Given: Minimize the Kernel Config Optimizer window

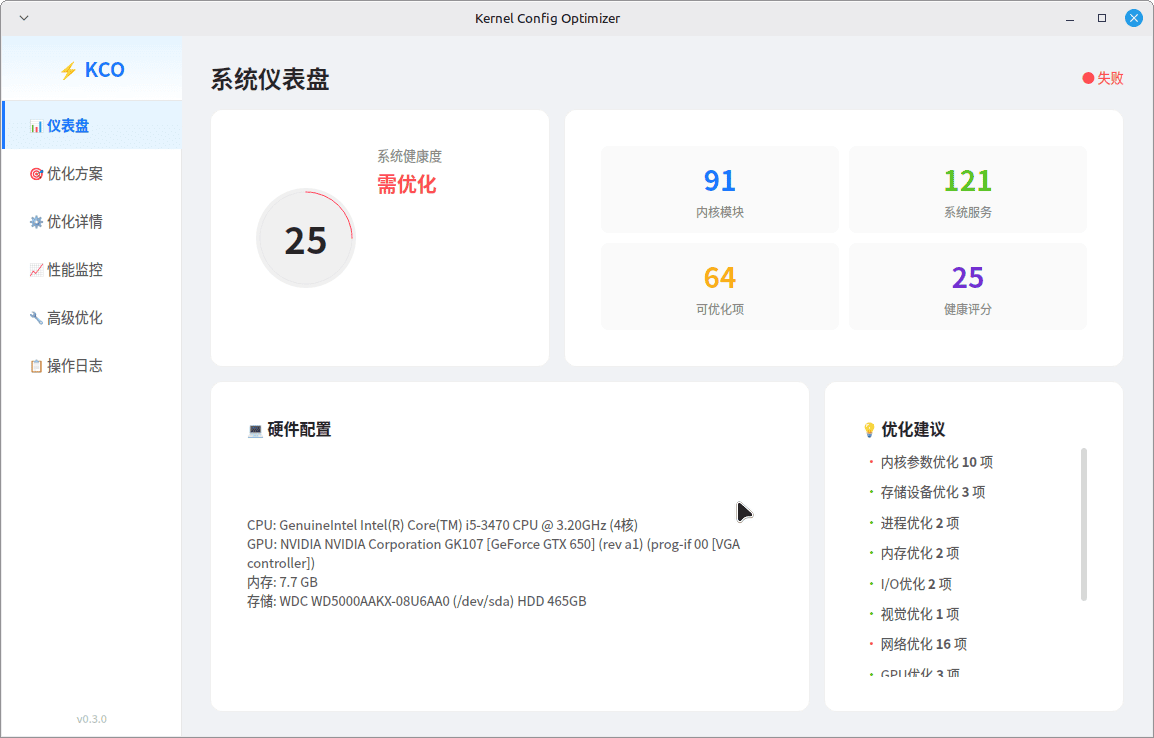Looking at the screenshot, I should tap(1070, 18).
